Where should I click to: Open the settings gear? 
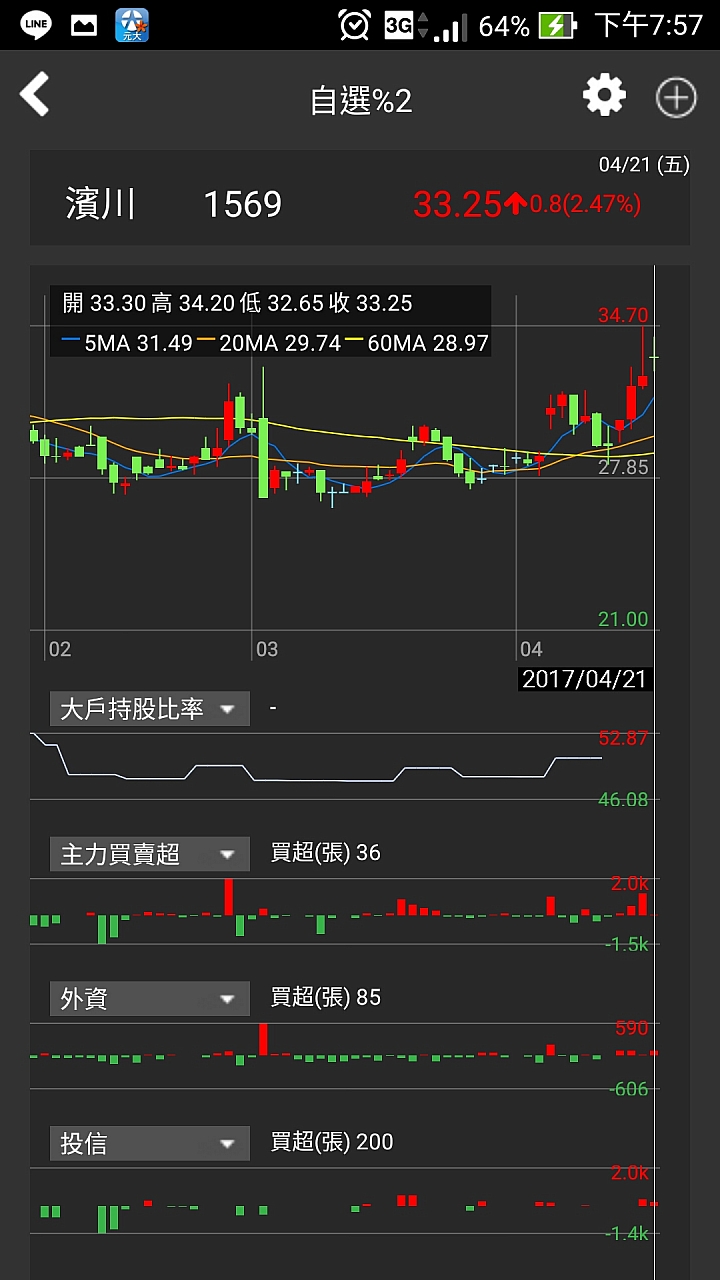(x=604, y=96)
